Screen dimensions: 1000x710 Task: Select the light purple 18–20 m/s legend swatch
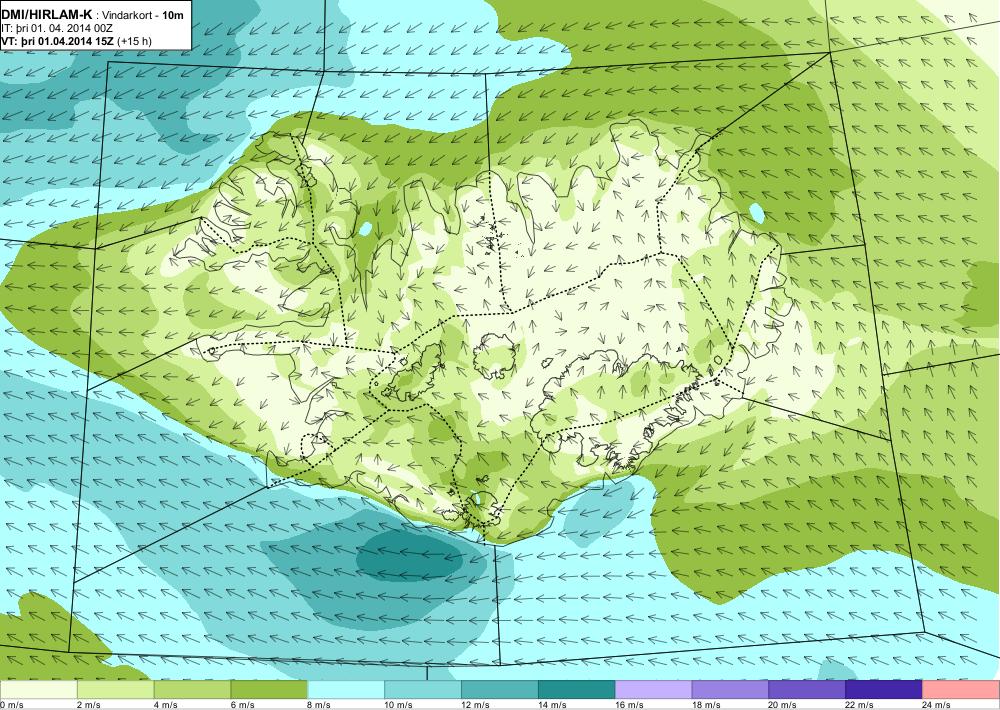[x=730, y=690]
